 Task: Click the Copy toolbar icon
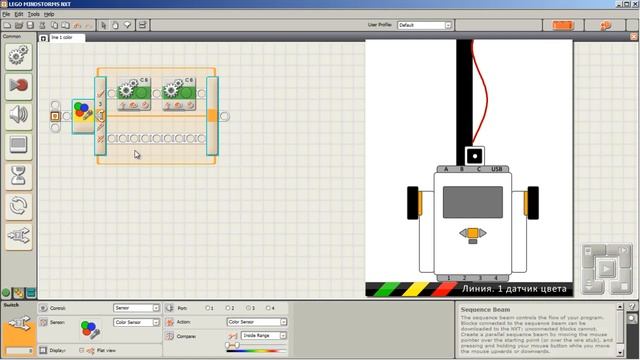coord(54,25)
